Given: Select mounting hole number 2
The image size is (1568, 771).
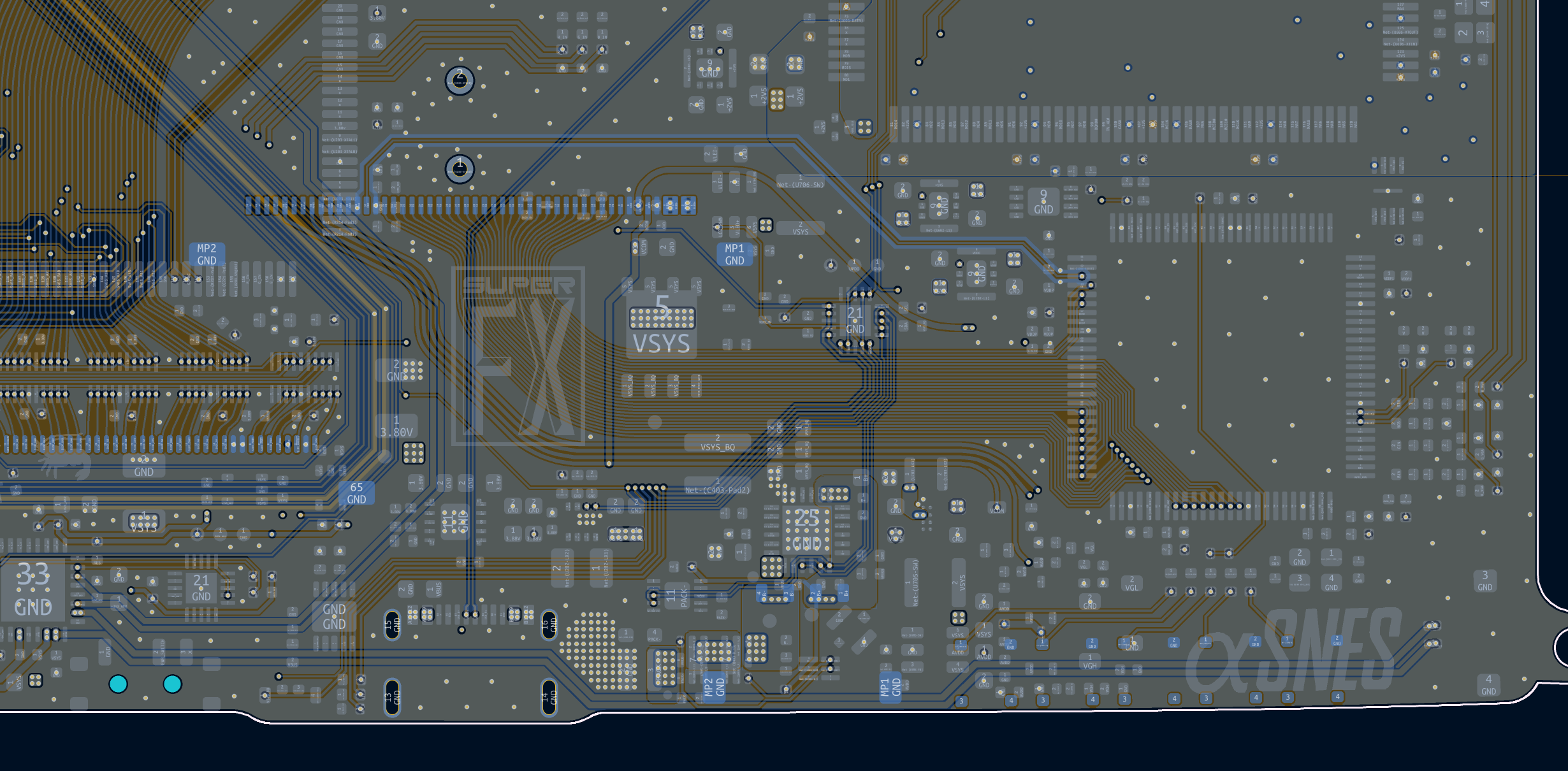Looking at the screenshot, I should [460, 81].
